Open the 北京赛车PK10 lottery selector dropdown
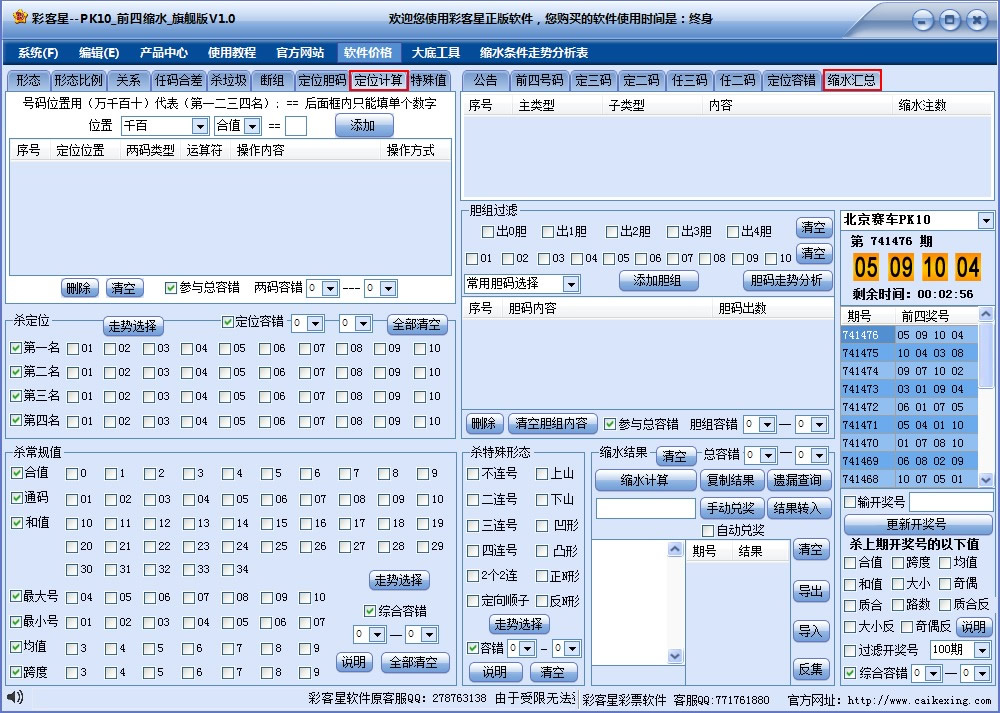The width and height of the screenshot is (1000, 713). pos(985,220)
